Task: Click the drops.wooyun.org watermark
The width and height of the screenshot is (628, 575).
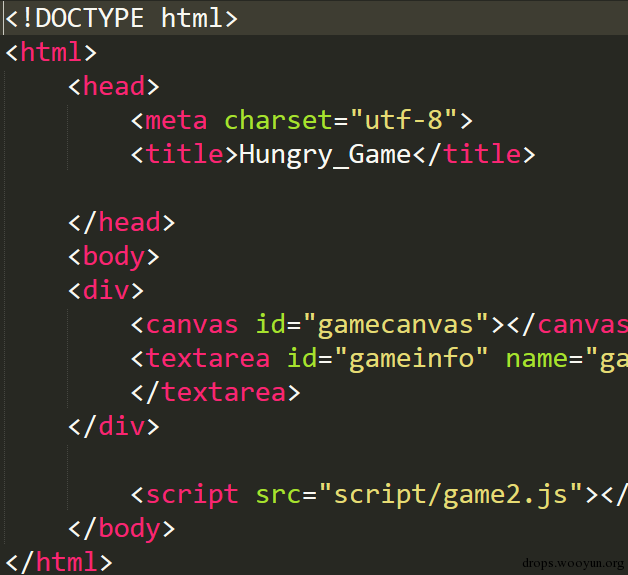Action: pyautogui.click(x=573, y=563)
